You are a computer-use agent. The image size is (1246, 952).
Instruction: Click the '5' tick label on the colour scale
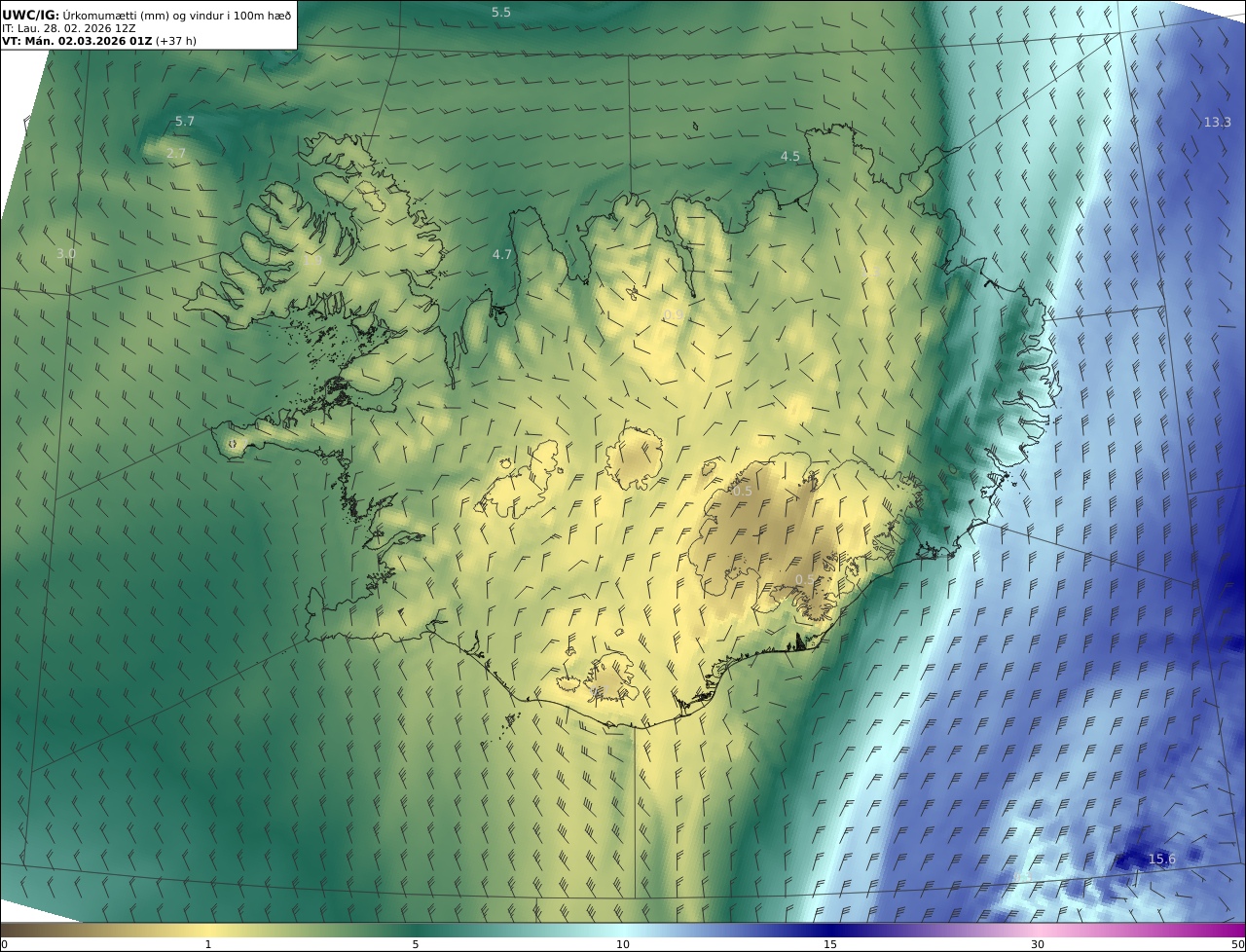(x=416, y=944)
